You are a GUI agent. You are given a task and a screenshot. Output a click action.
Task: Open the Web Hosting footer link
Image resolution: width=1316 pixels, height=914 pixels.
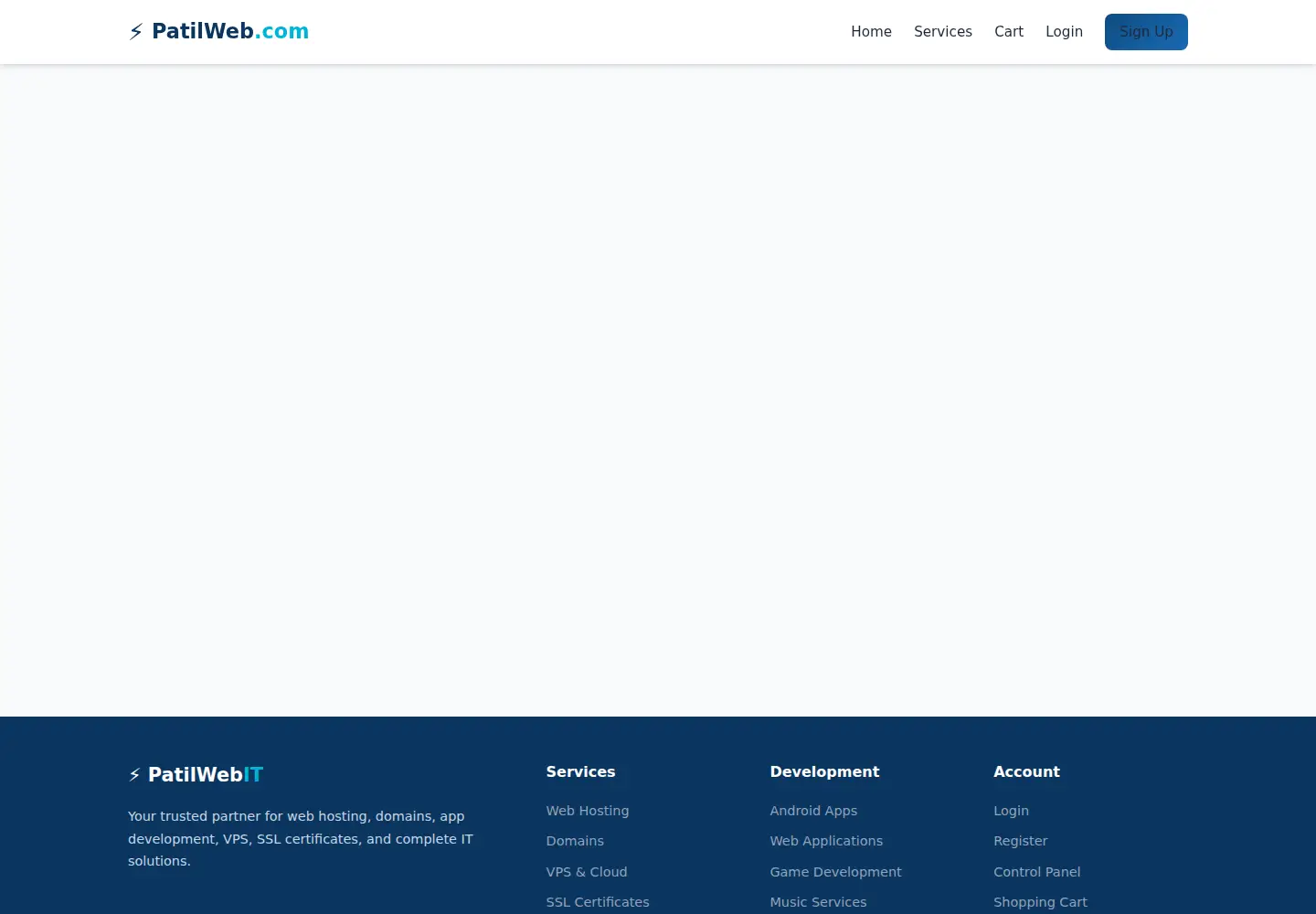(x=588, y=811)
